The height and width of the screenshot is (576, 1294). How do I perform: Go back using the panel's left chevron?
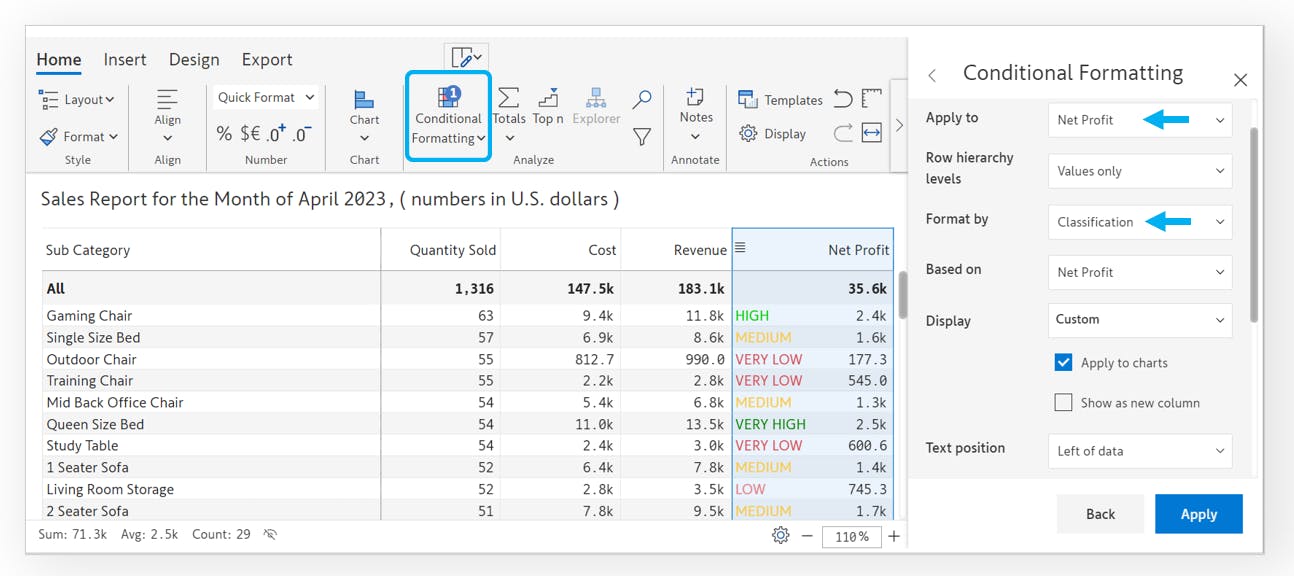[x=932, y=76]
